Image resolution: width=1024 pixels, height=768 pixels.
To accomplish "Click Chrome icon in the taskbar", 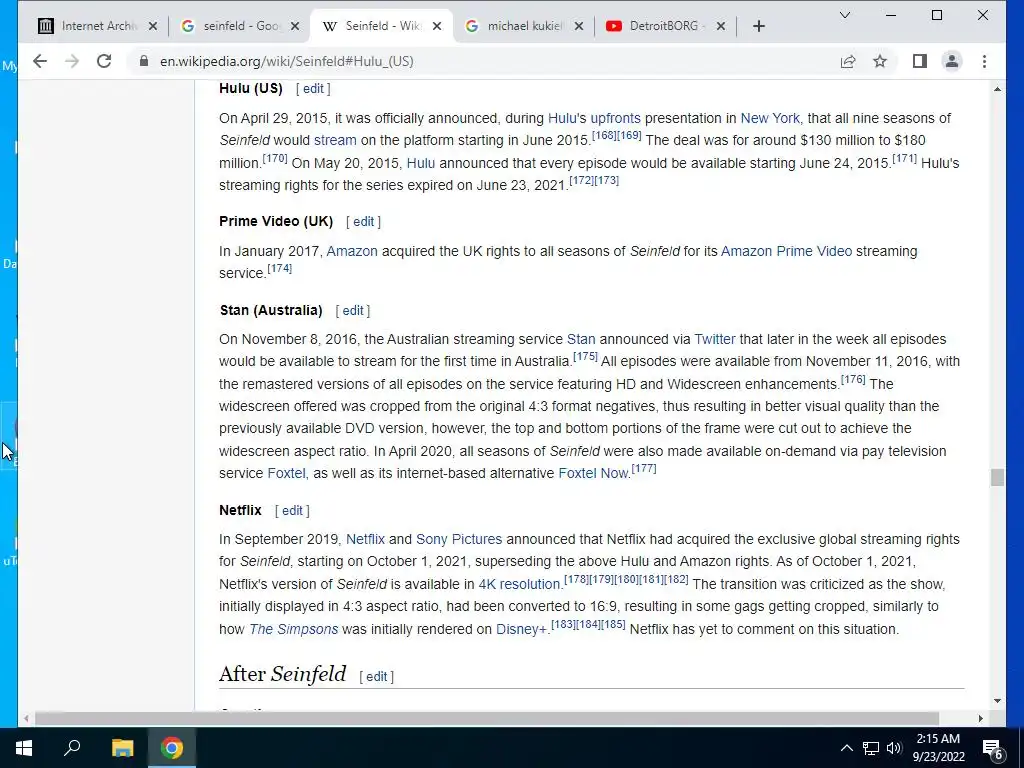I will click(x=172, y=748).
